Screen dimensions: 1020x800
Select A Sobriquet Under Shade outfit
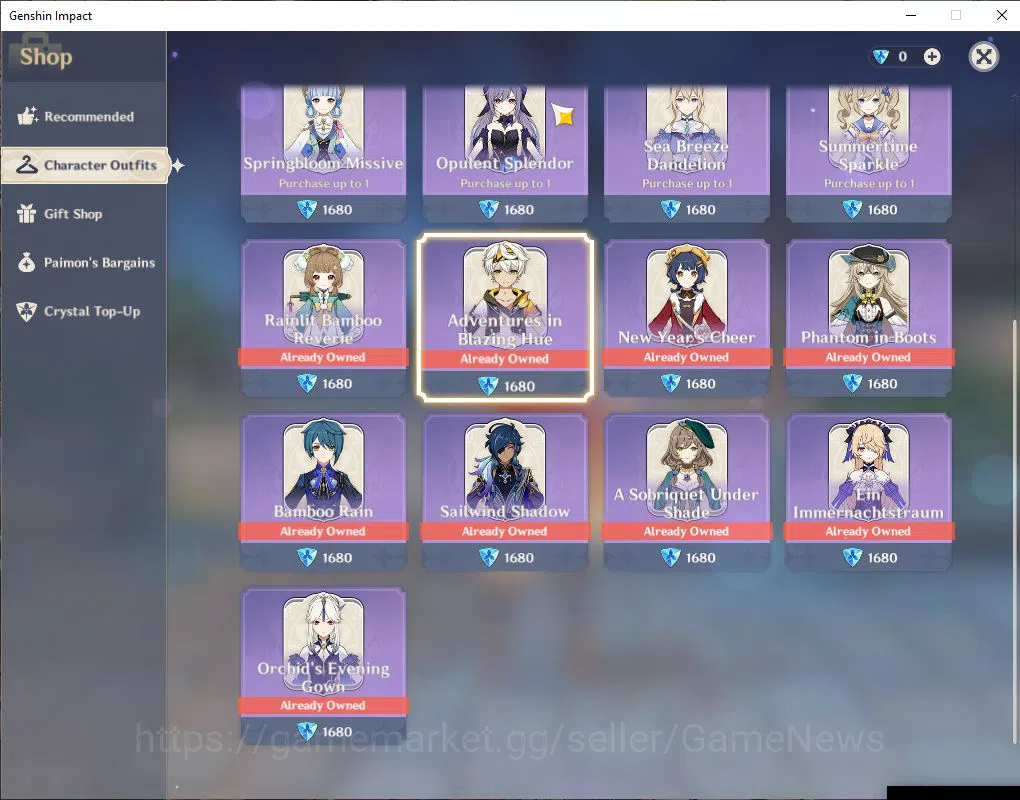[686, 492]
